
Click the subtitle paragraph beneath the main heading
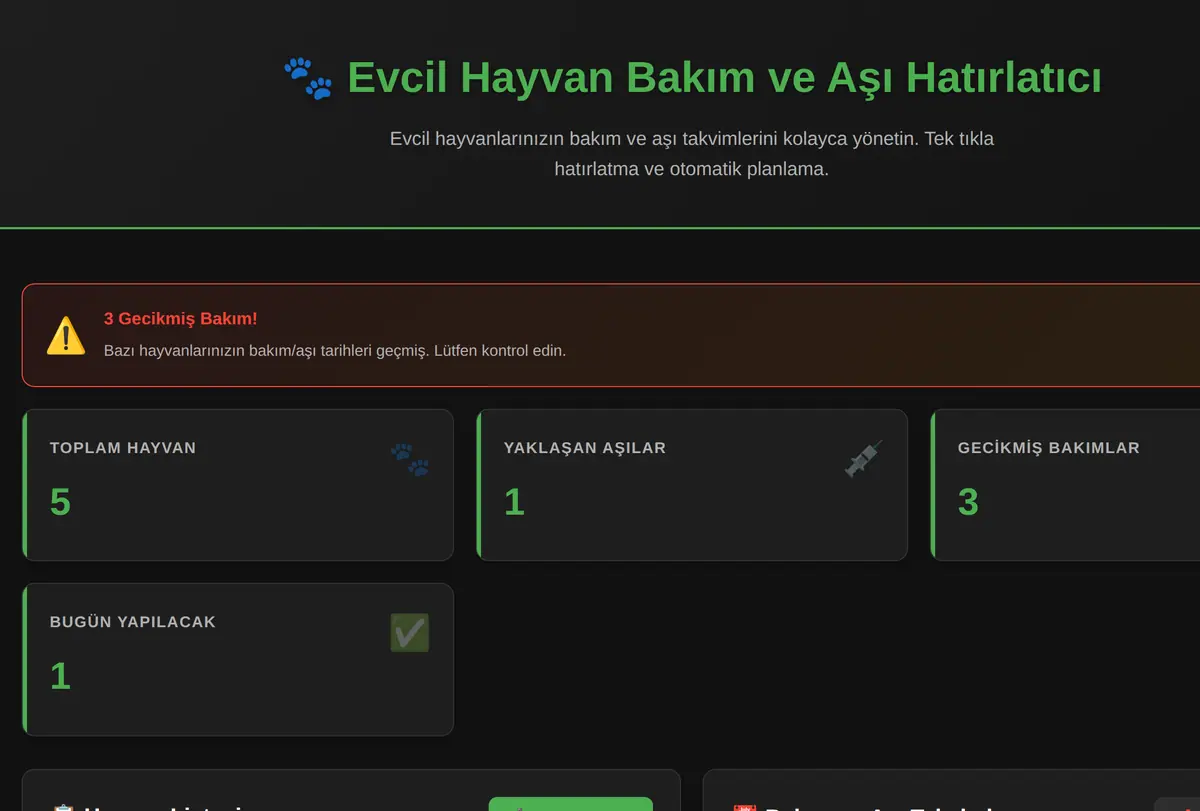tap(692, 154)
